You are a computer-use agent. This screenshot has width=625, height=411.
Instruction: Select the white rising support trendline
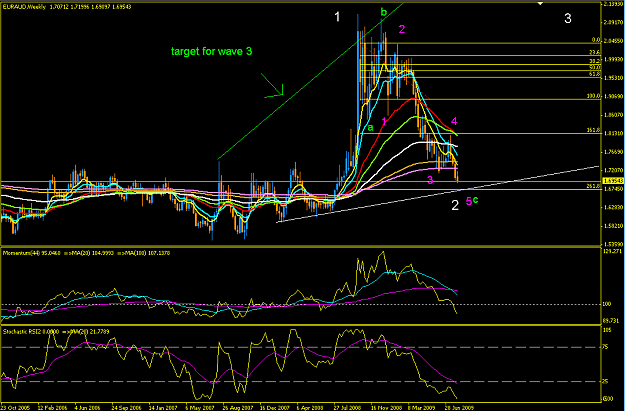pos(438,194)
